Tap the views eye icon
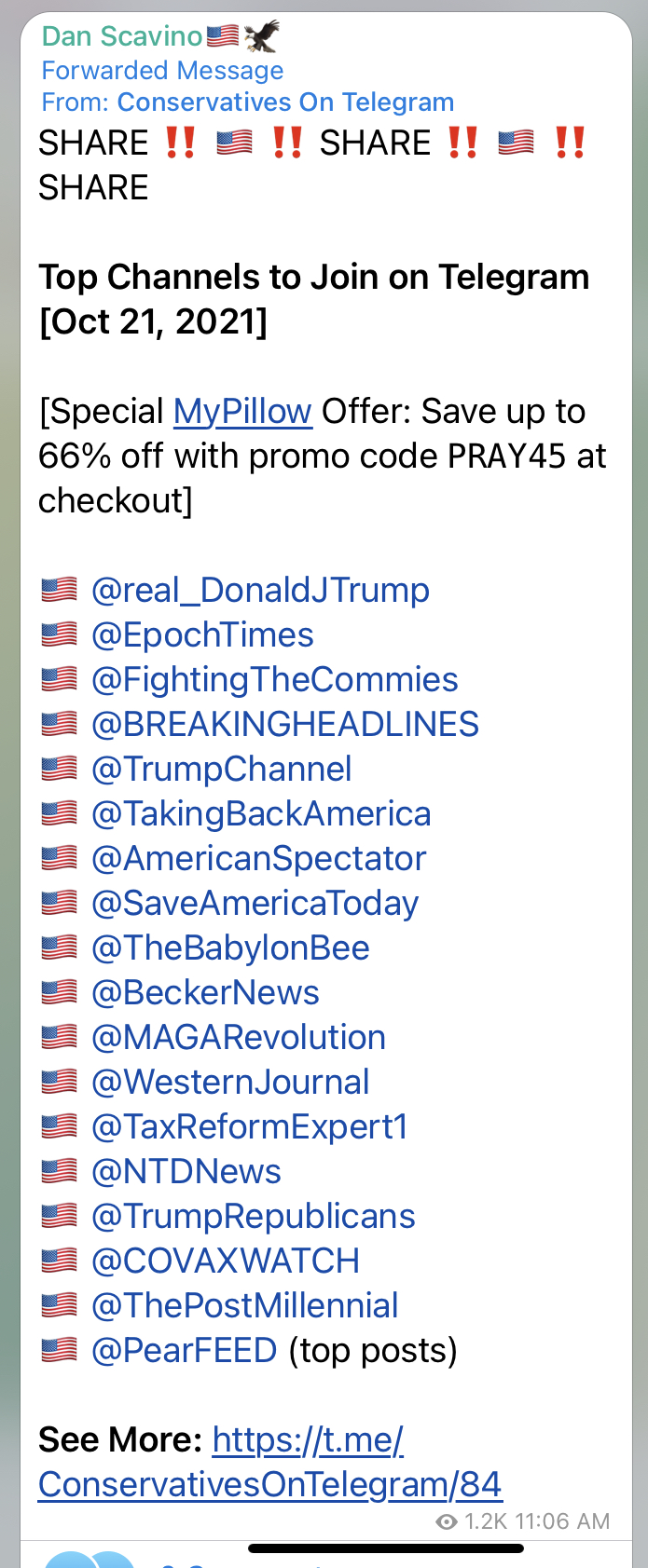 click(x=447, y=1521)
